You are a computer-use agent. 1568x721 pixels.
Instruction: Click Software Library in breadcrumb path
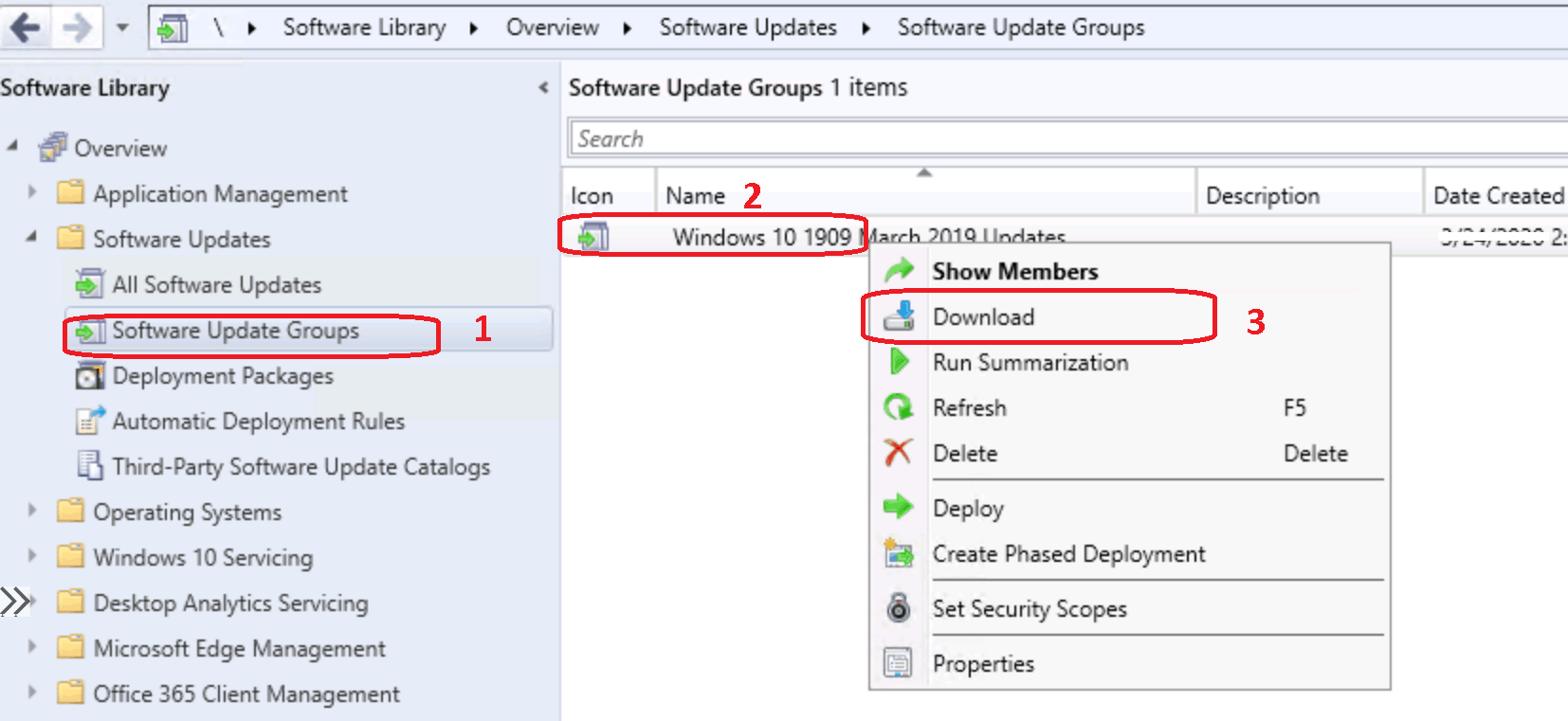(364, 27)
